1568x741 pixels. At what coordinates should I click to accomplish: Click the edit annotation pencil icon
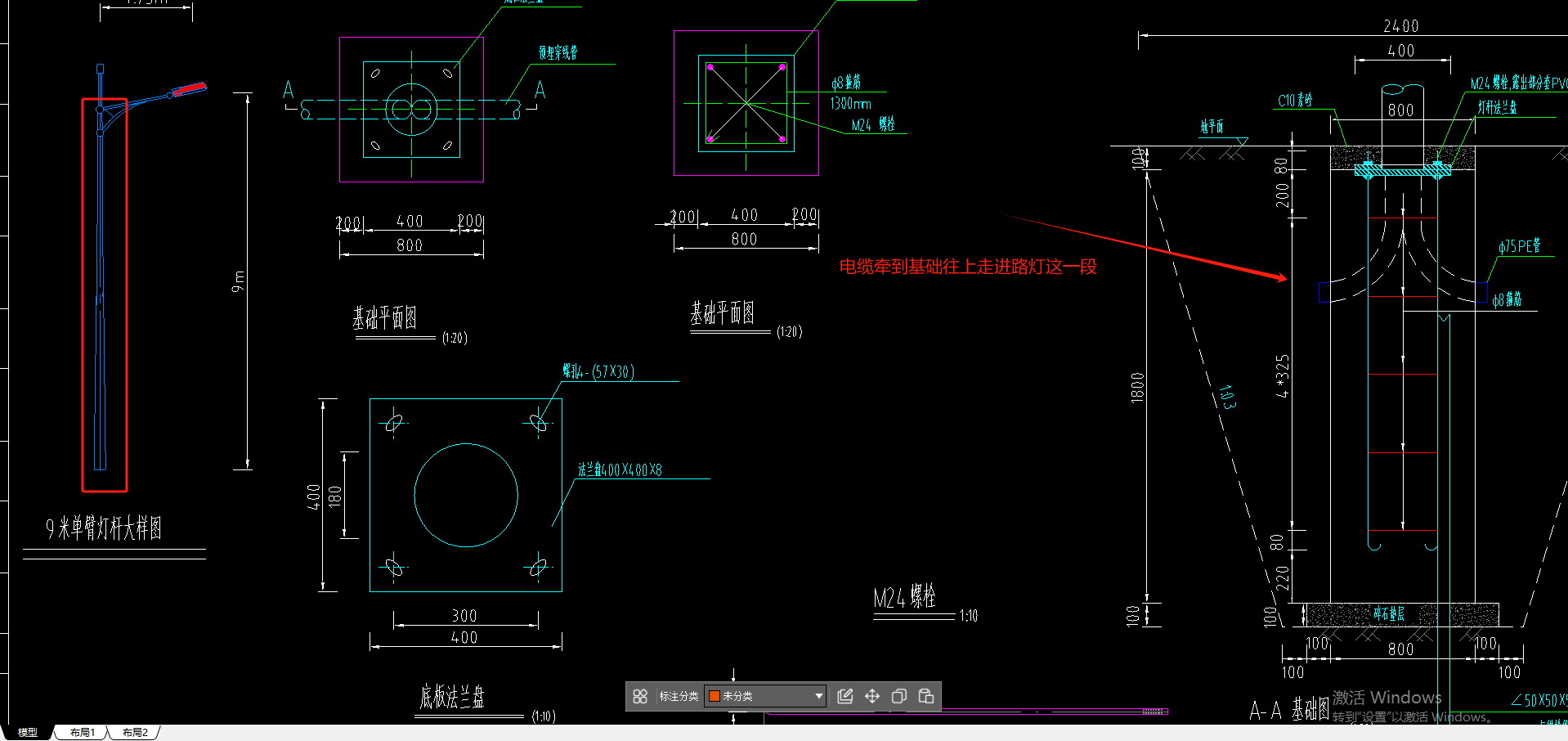[845, 696]
